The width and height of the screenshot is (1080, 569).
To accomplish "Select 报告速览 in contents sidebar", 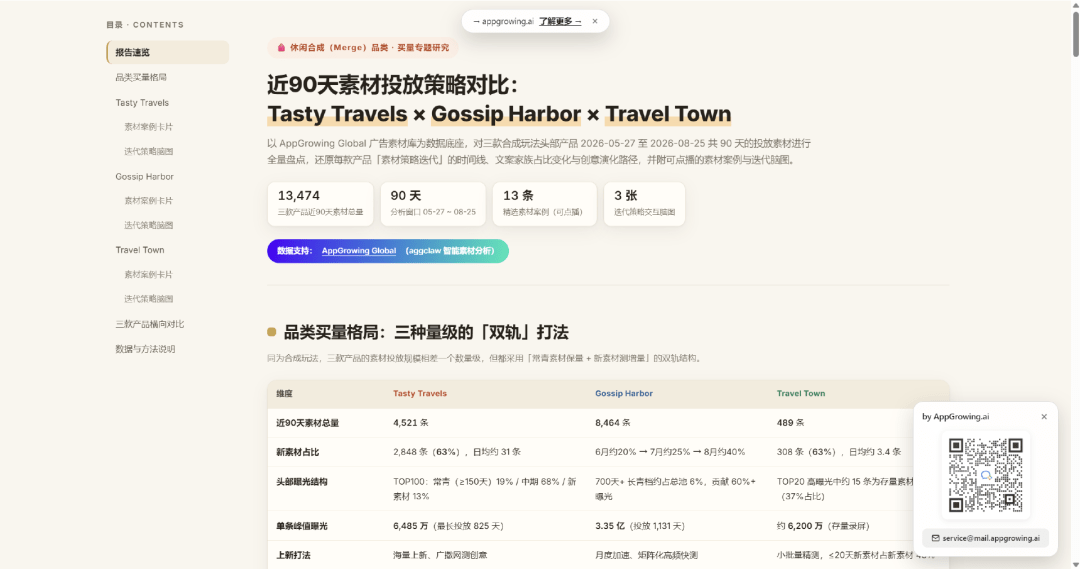I will [x=167, y=52].
